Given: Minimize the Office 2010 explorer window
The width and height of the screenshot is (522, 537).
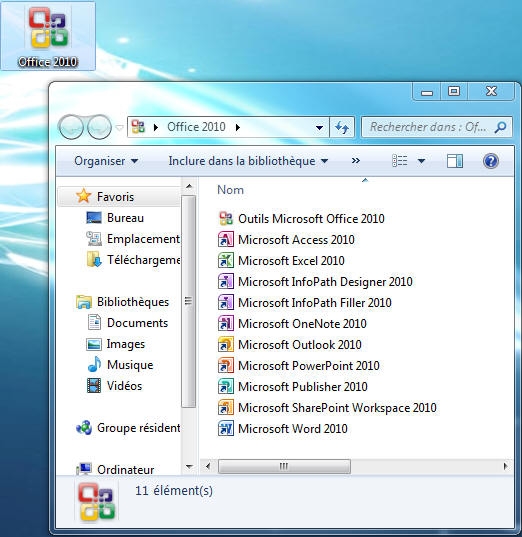Looking at the screenshot, I should [x=427, y=91].
